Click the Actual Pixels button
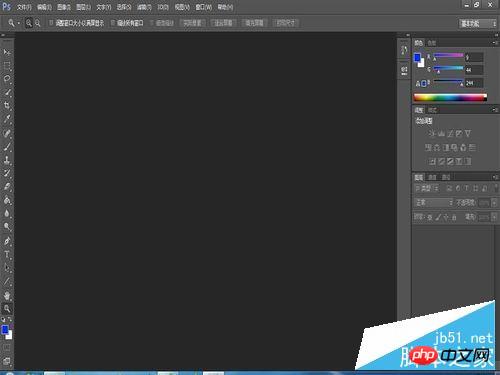Viewport: 500px width, 375px height. point(192,23)
